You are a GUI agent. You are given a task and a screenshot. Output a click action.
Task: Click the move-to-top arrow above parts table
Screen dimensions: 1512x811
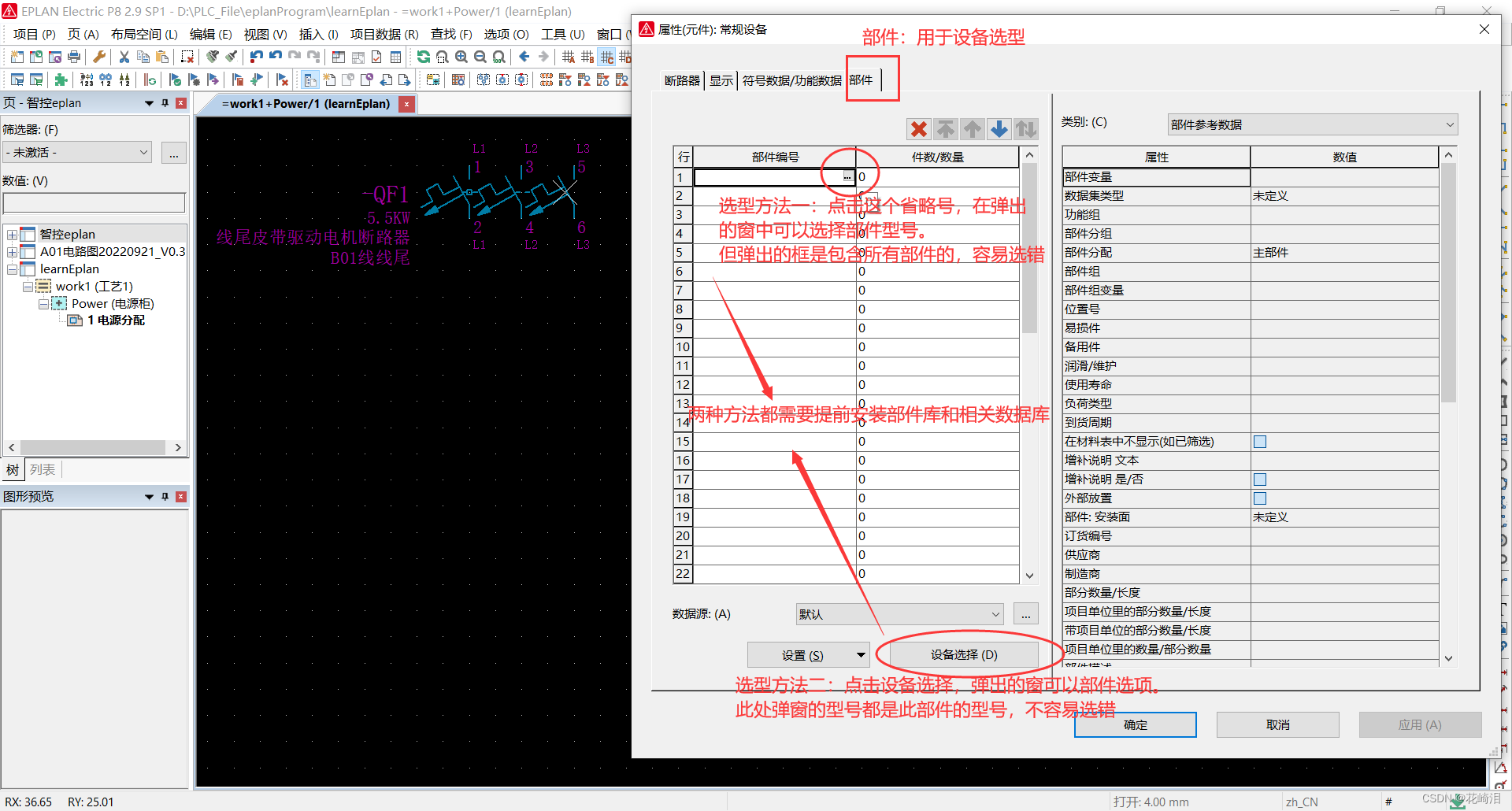pyautogui.click(x=945, y=129)
